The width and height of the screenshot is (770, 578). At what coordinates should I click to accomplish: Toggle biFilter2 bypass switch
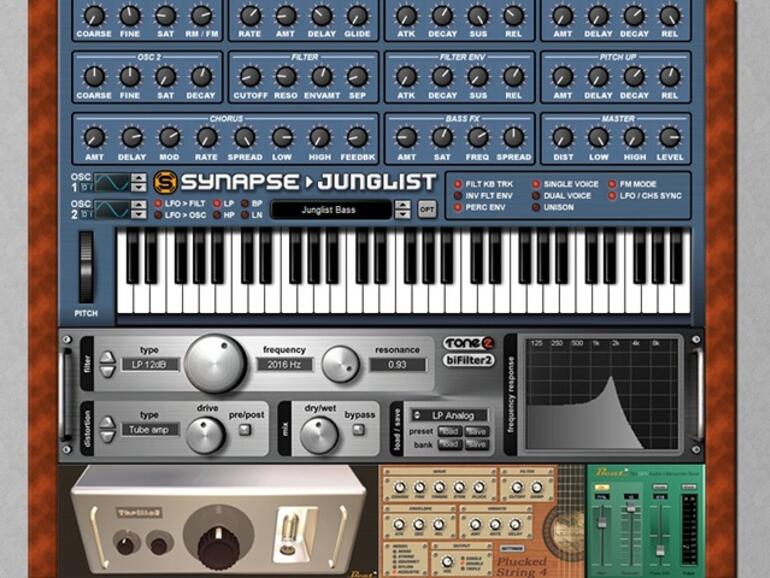coord(359,431)
